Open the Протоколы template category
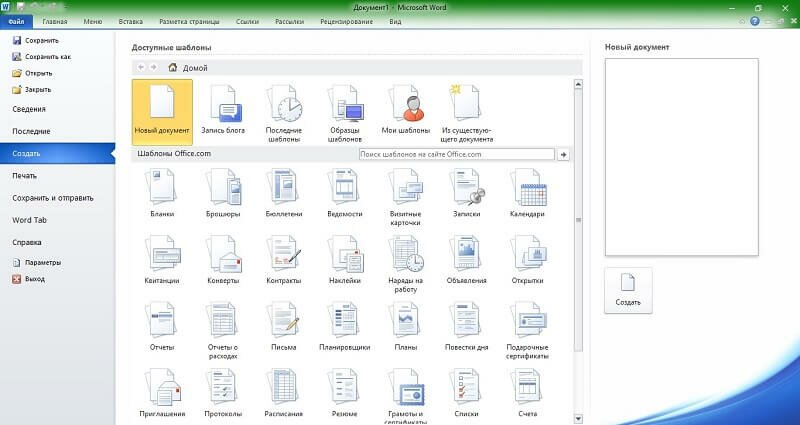This screenshot has width=800, height=425. 223,392
